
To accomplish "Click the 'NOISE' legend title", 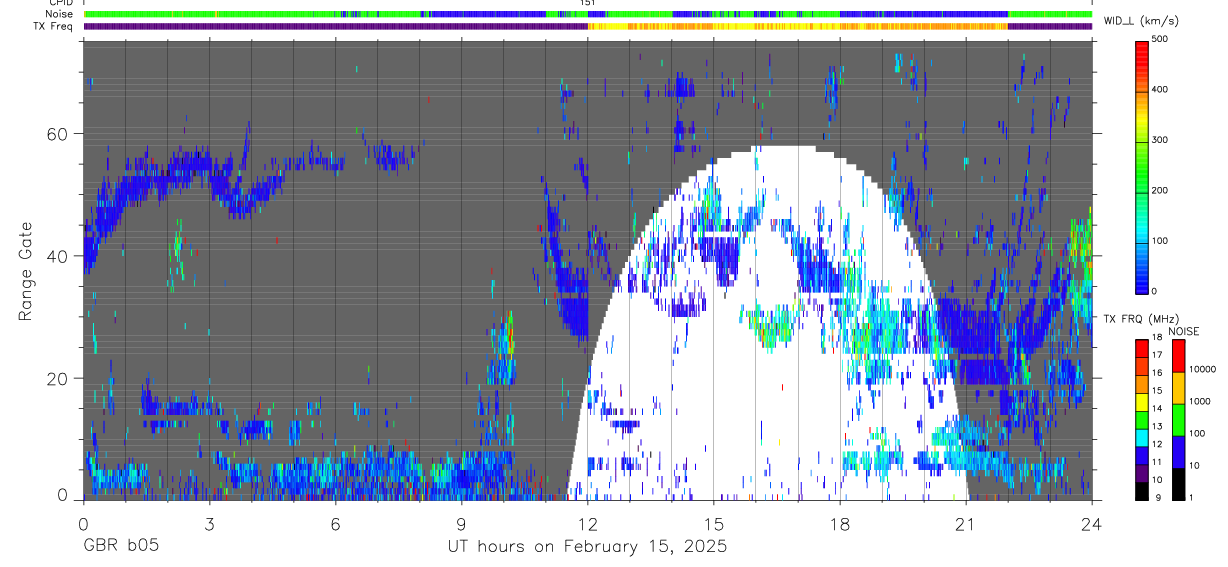I will coord(1184,331).
